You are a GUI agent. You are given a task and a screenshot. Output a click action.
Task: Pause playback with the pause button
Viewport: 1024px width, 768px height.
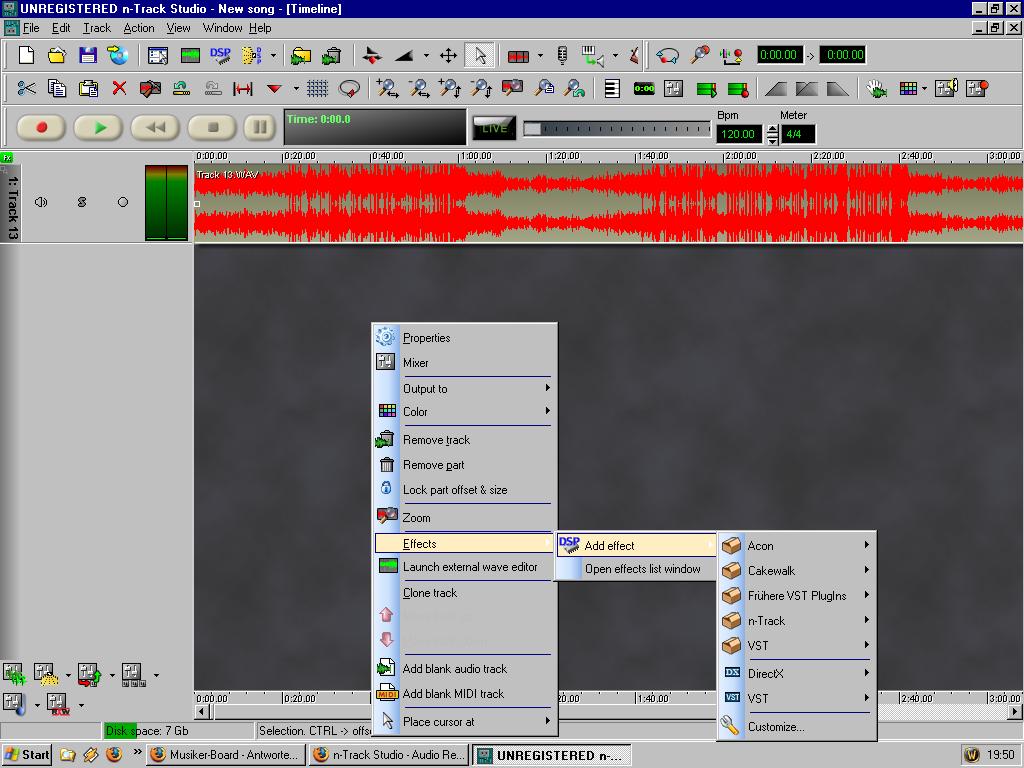pos(259,127)
